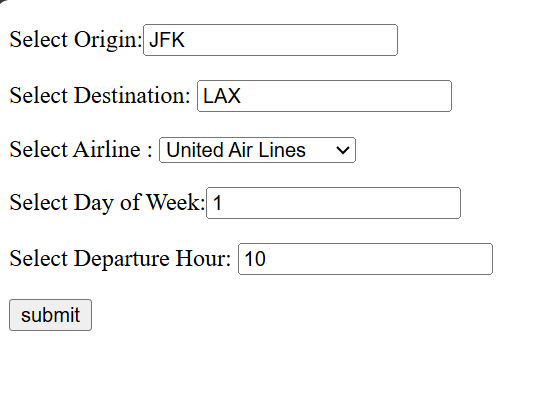
Task: Place cursor on the JFK text
Action: (167, 40)
